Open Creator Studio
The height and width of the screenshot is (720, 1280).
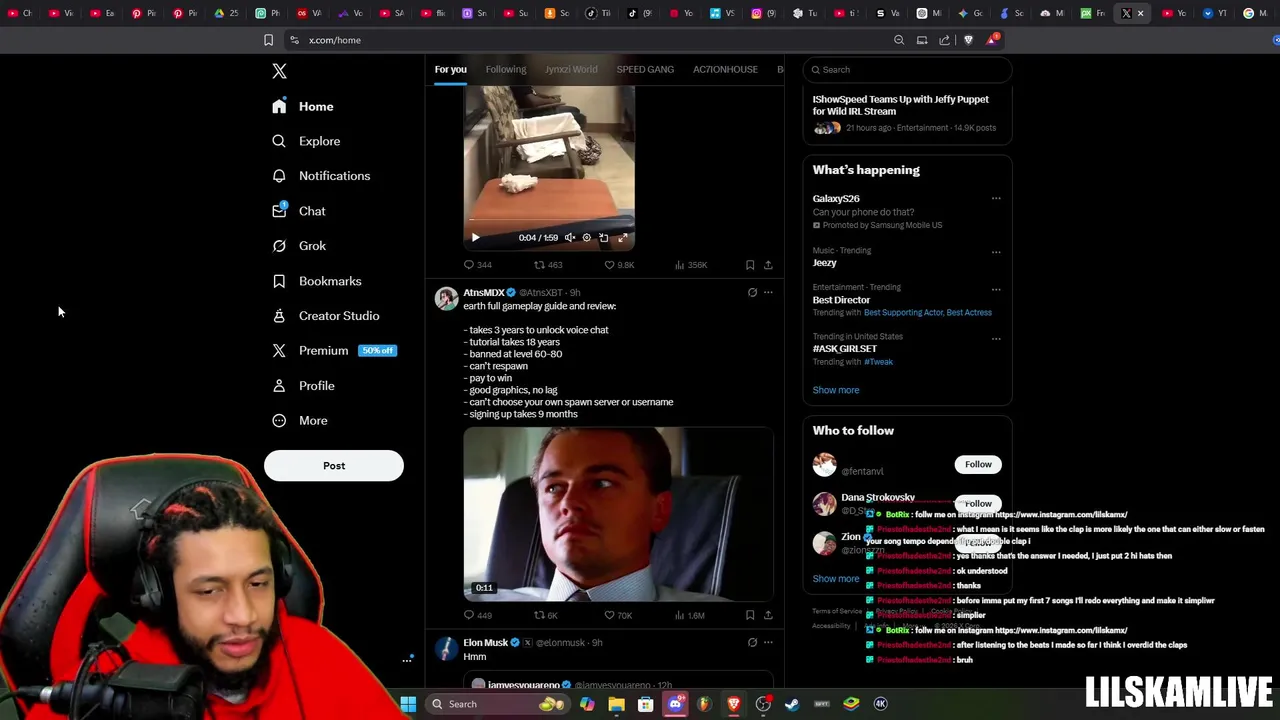coord(326,316)
